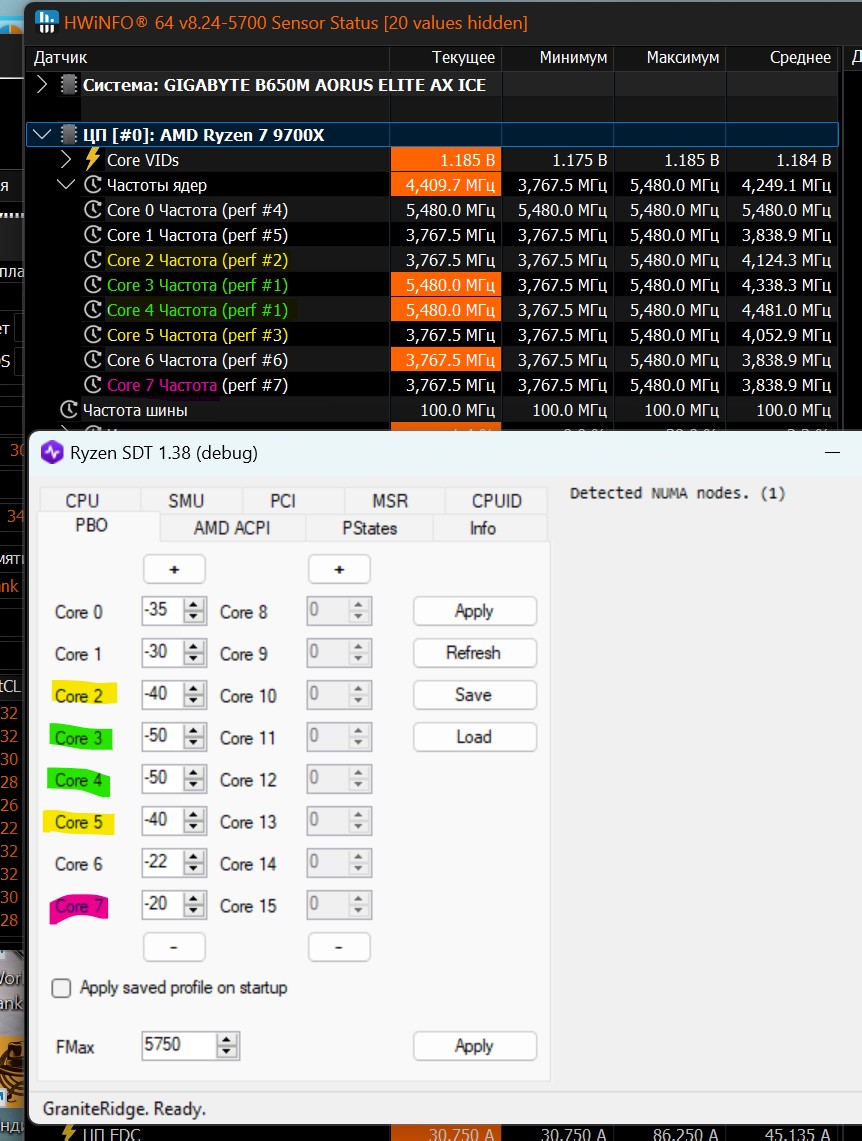Open the Info tab
The width and height of the screenshot is (862, 1141).
coord(483,528)
